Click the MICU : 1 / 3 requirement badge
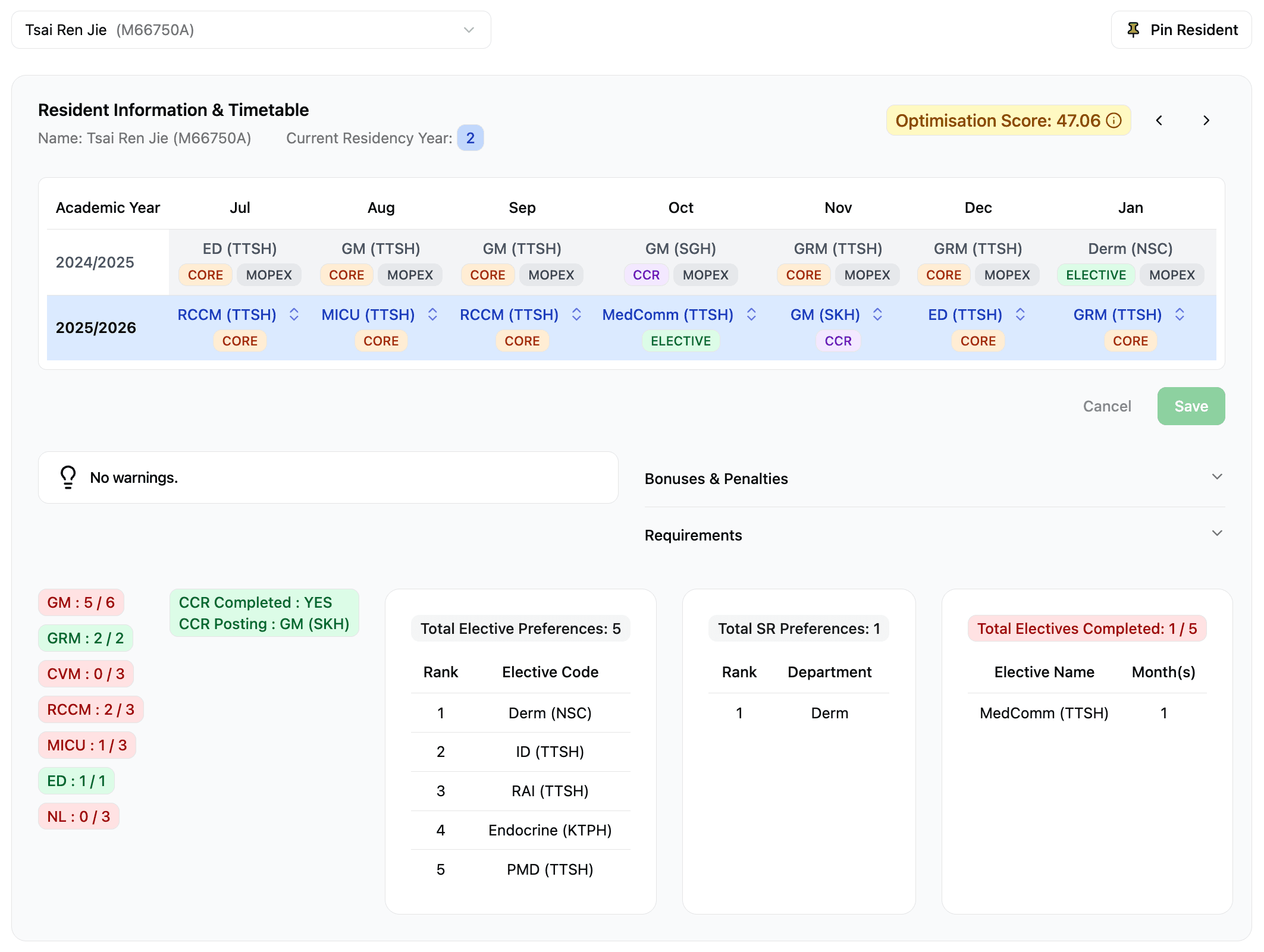The height and width of the screenshot is (952, 1264). [x=87, y=745]
